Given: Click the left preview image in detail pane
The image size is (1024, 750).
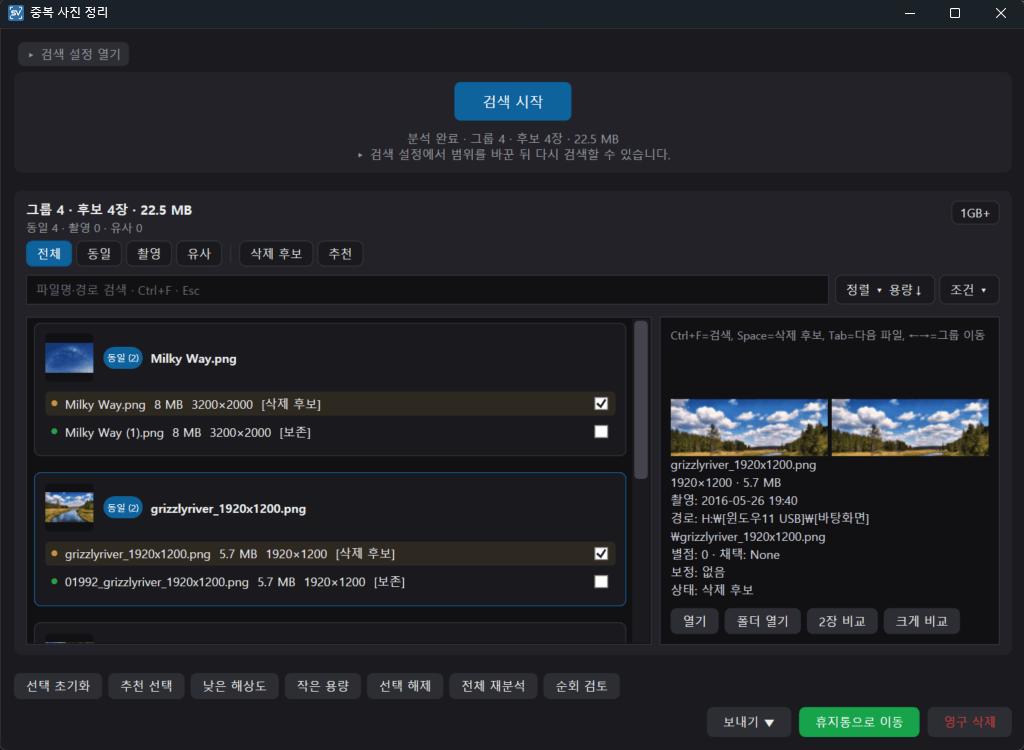Looking at the screenshot, I should [748, 427].
